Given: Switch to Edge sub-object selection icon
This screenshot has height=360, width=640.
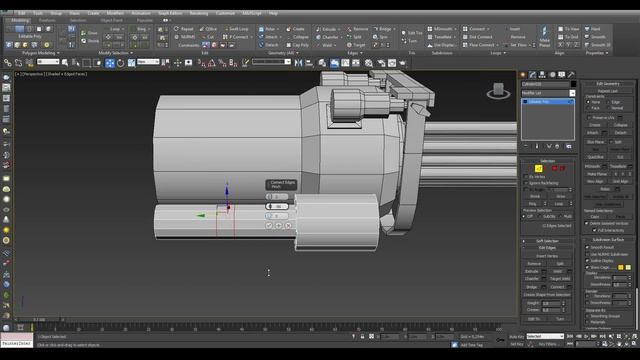Looking at the screenshot, I should (x=538, y=169).
